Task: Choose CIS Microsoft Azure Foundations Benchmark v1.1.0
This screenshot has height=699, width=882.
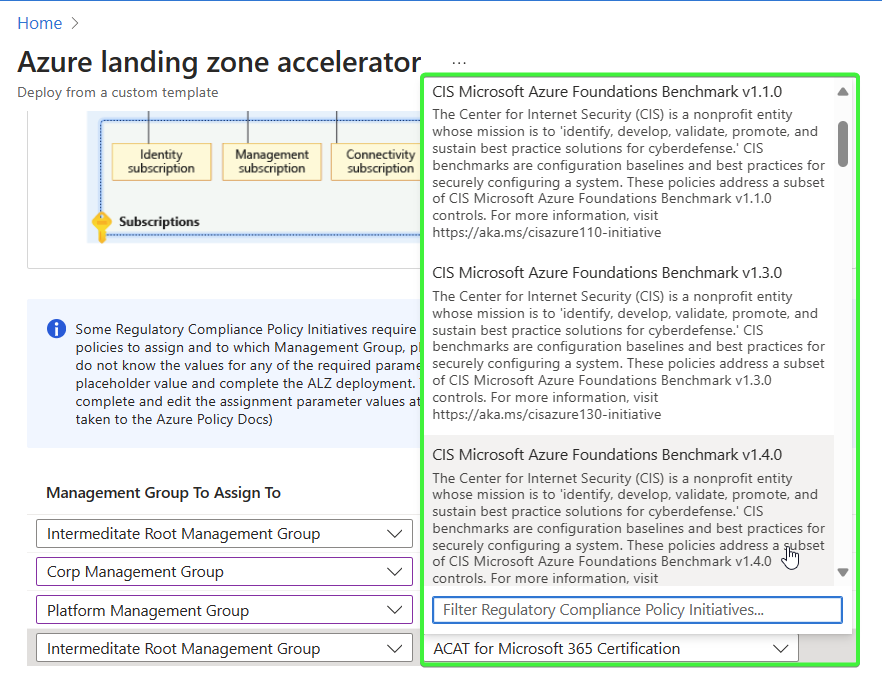Action: [x=629, y=162]
